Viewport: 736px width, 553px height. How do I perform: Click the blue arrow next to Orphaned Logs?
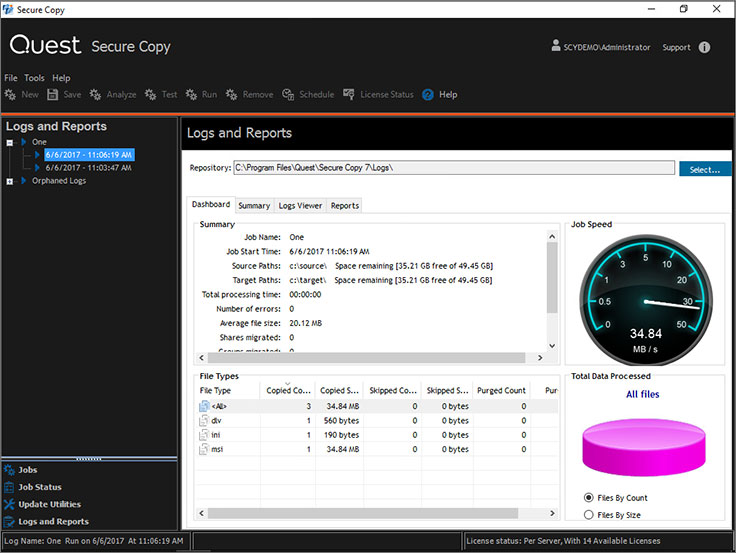(23, 181)
